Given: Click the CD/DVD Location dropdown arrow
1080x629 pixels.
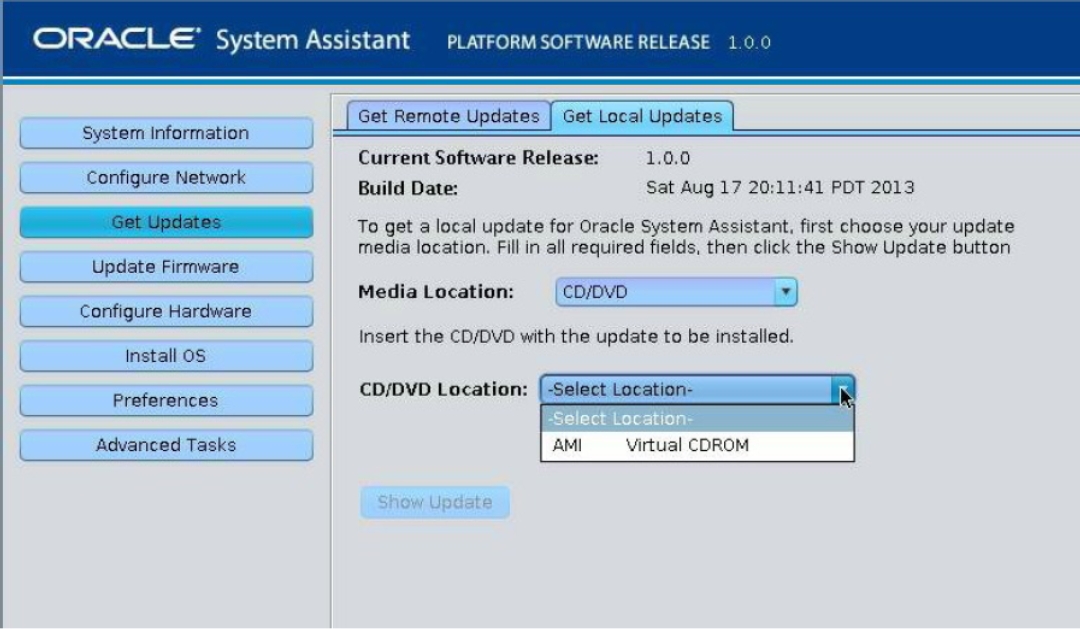Looking at the screenshot, I should tap(843, 390).
